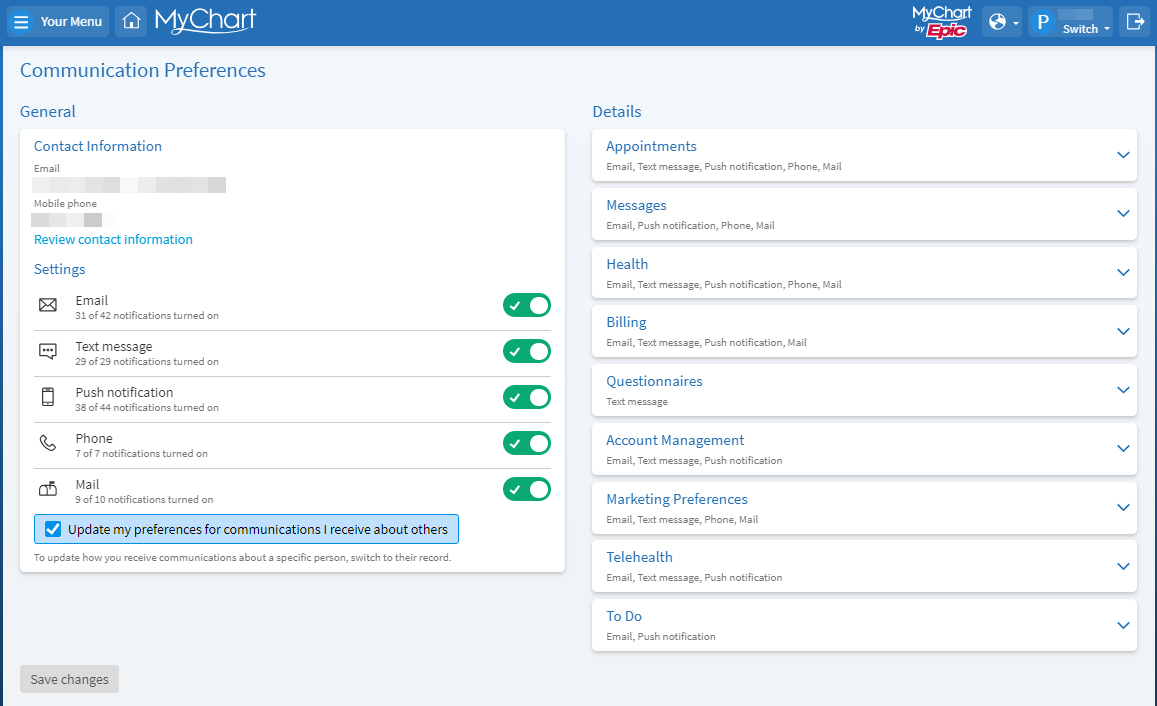
Task: Uncheck update preferences about others checkbox
Action: 54,529
